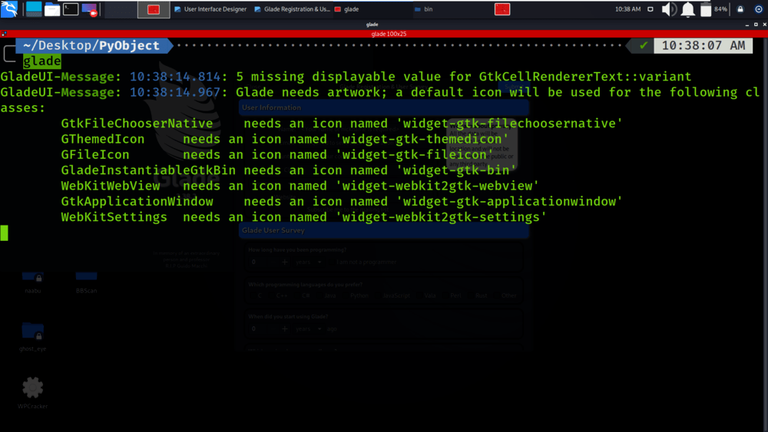The width and height of the screenshot is (768, 432).
Task: Click the green terminal cursor block
Action: (4, 233)
